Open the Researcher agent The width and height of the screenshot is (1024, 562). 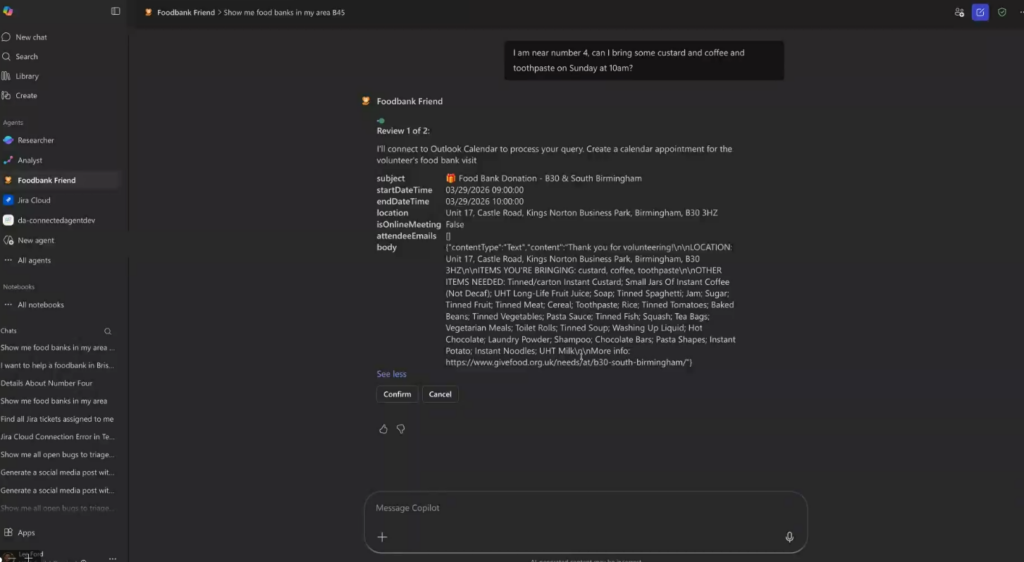(36, 140)
